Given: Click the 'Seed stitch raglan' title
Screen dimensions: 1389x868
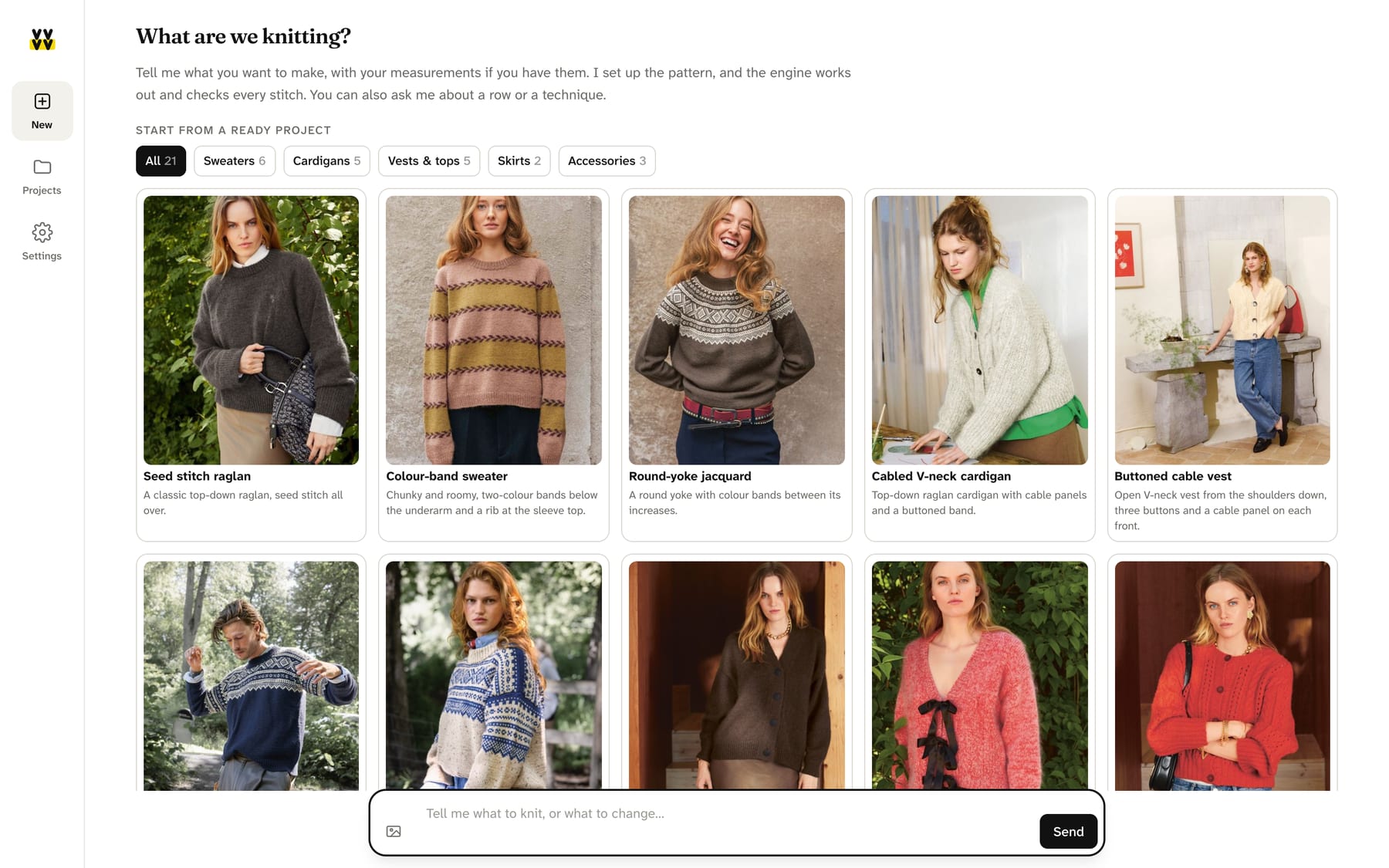Looking at the screenshot, I should click(197, 476).
